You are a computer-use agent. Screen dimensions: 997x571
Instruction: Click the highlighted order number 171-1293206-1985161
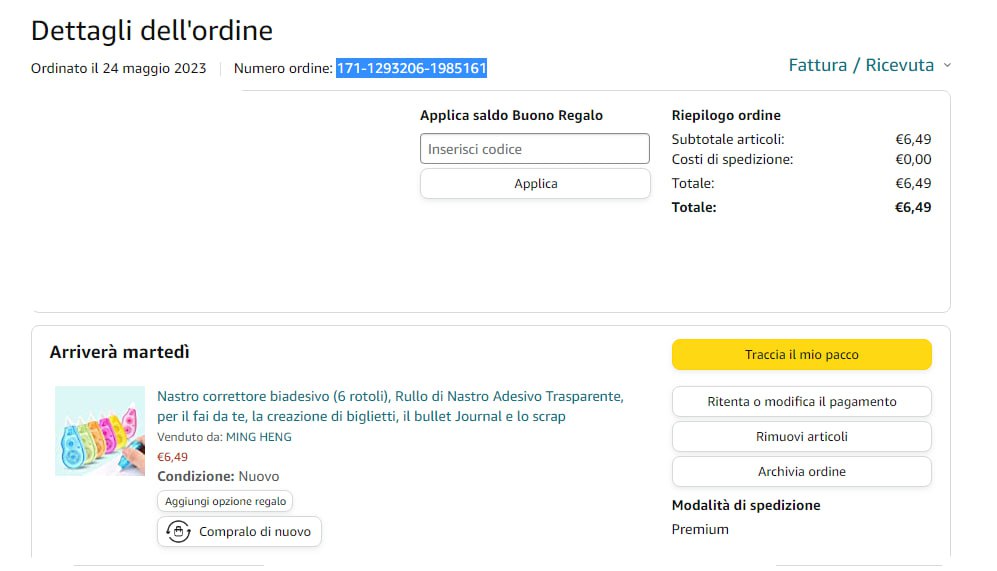[x=411, y=68]
